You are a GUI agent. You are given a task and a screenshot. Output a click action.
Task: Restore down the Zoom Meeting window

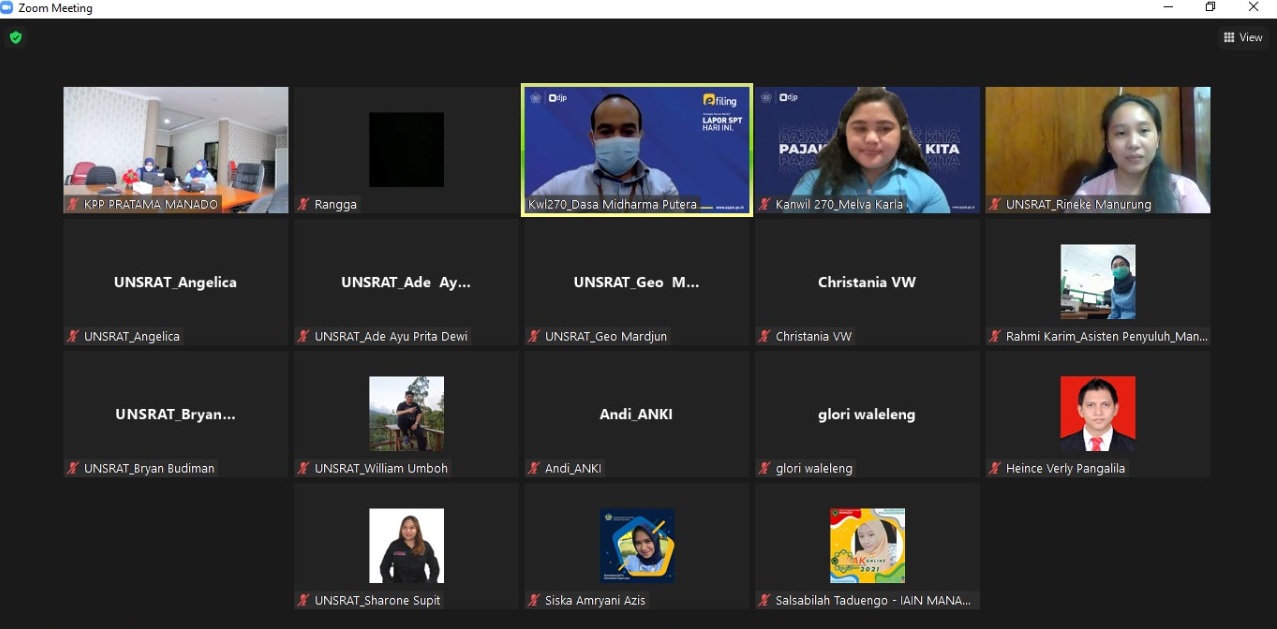coord(1210,8)
